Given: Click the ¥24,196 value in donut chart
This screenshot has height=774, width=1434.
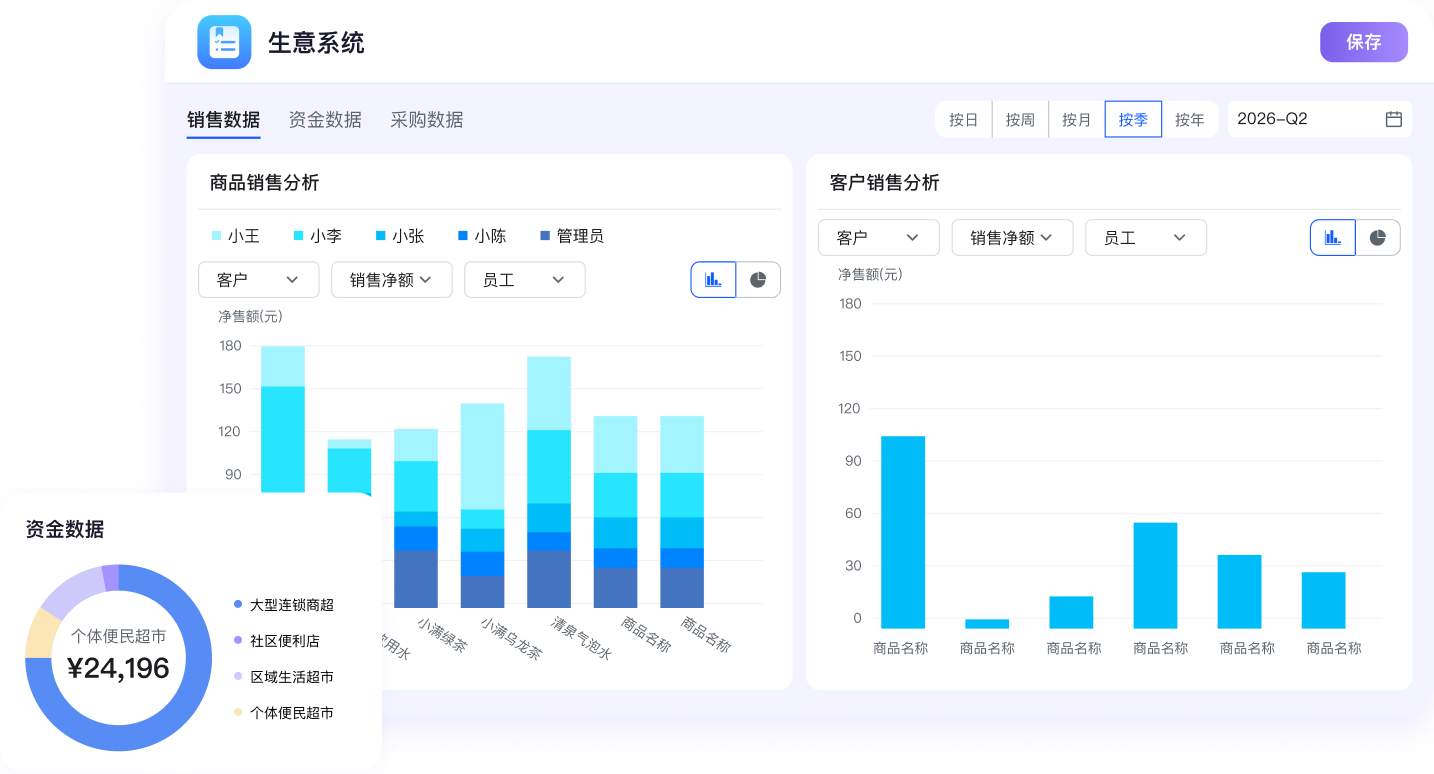Looking at the screenshot, I should pos(118,668).
